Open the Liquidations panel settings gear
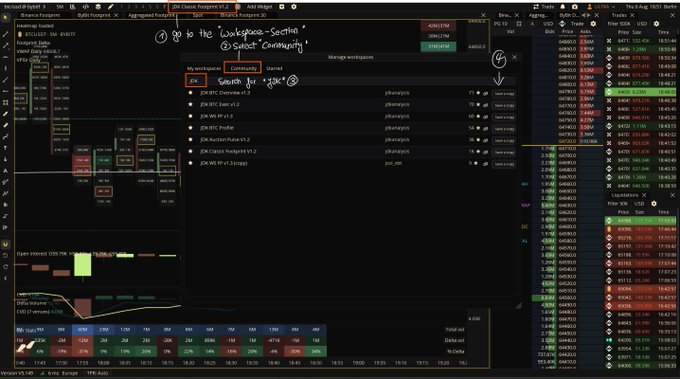Image resolution: width=680 pixels, height=379 pixels. point(654,203)
